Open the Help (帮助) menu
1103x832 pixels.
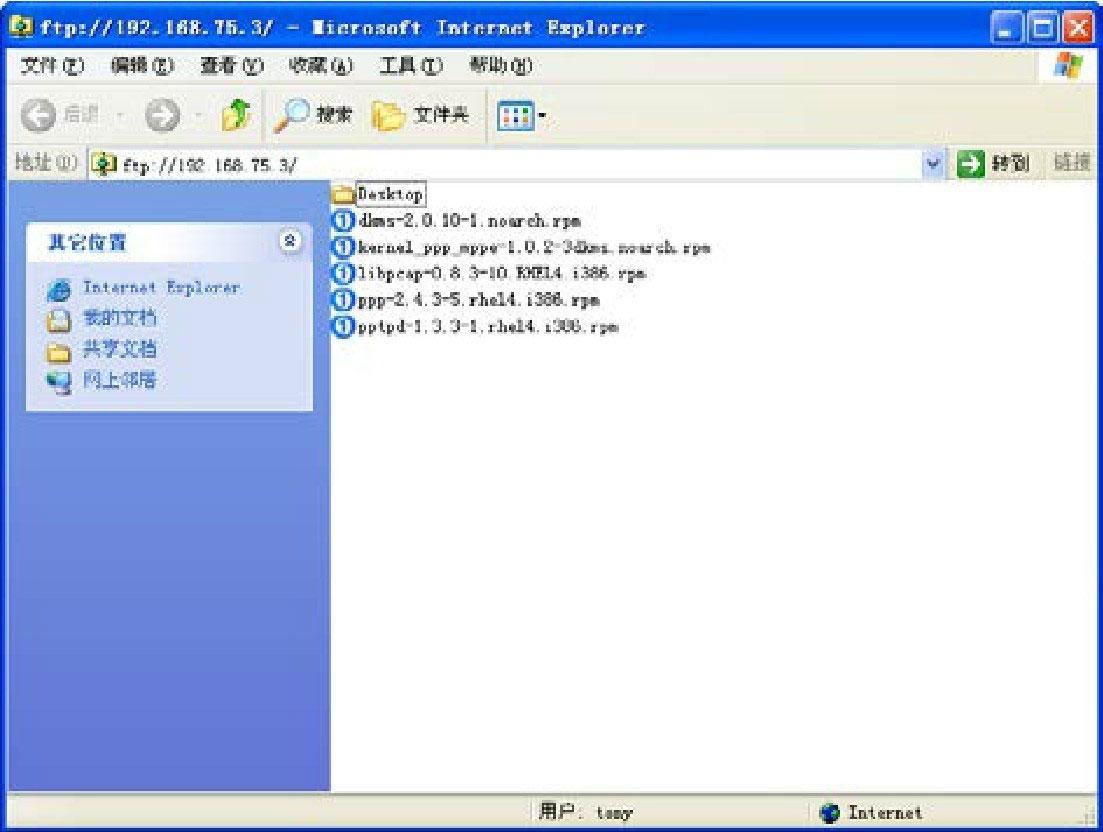501,66
